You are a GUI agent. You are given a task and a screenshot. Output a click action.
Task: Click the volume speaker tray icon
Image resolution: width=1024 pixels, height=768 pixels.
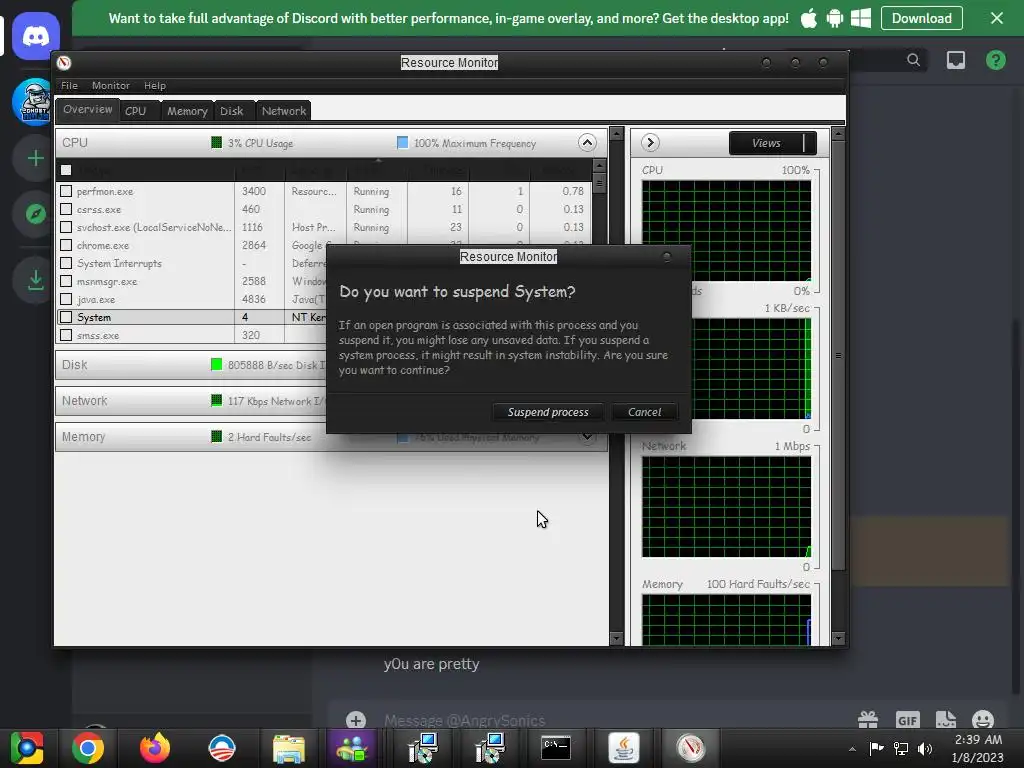point(925,748)
